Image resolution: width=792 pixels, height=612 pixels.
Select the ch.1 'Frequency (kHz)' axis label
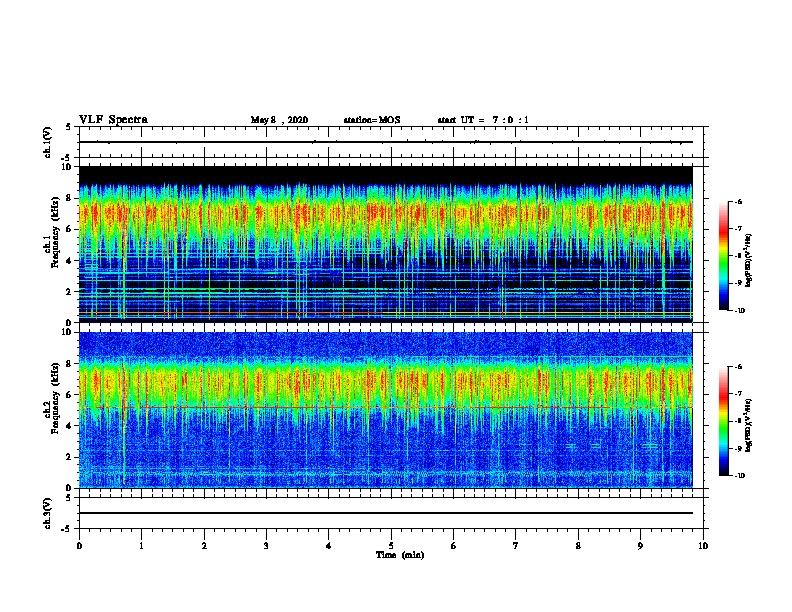click(x=55, y=232)
